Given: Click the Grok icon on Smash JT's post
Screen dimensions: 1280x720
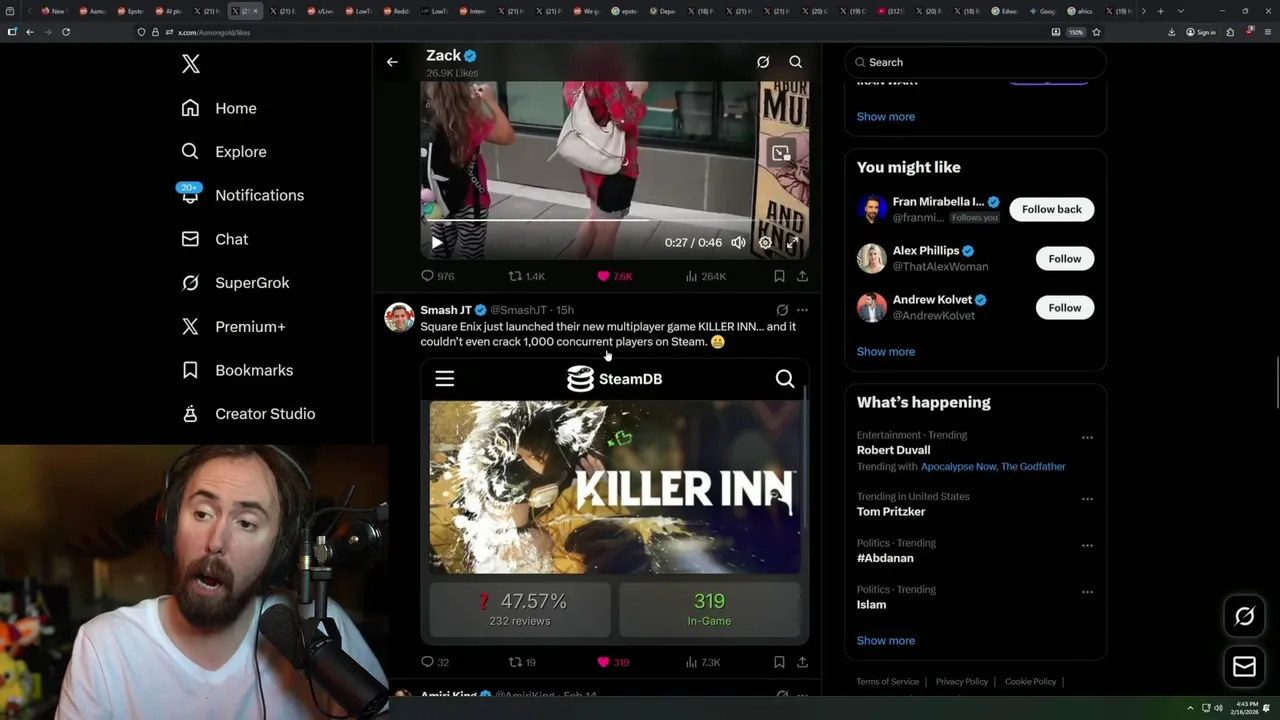Looking at the screenshot, I should point(782,310).
